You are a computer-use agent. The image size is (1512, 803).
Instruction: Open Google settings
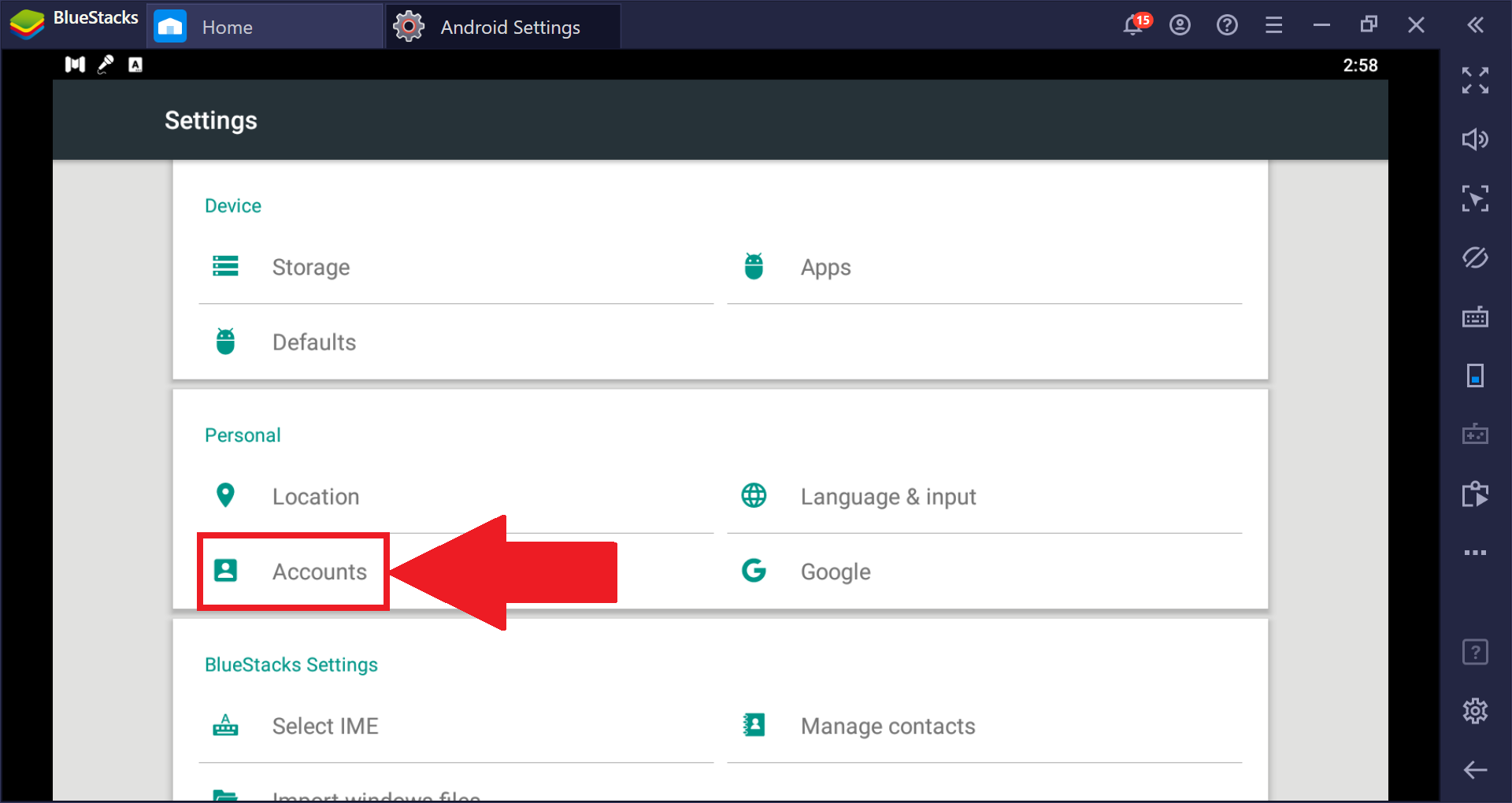pyautogui.click(x=984, y=572)
